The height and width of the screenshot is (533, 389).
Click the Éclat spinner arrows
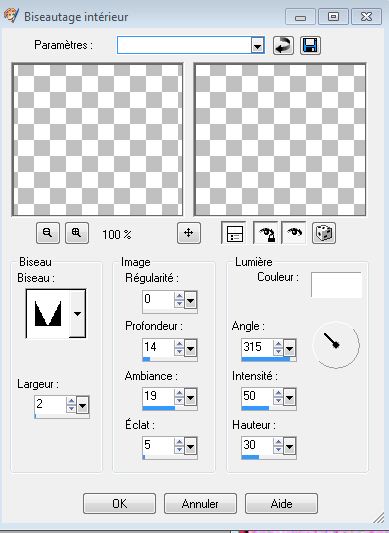[179, 446]
